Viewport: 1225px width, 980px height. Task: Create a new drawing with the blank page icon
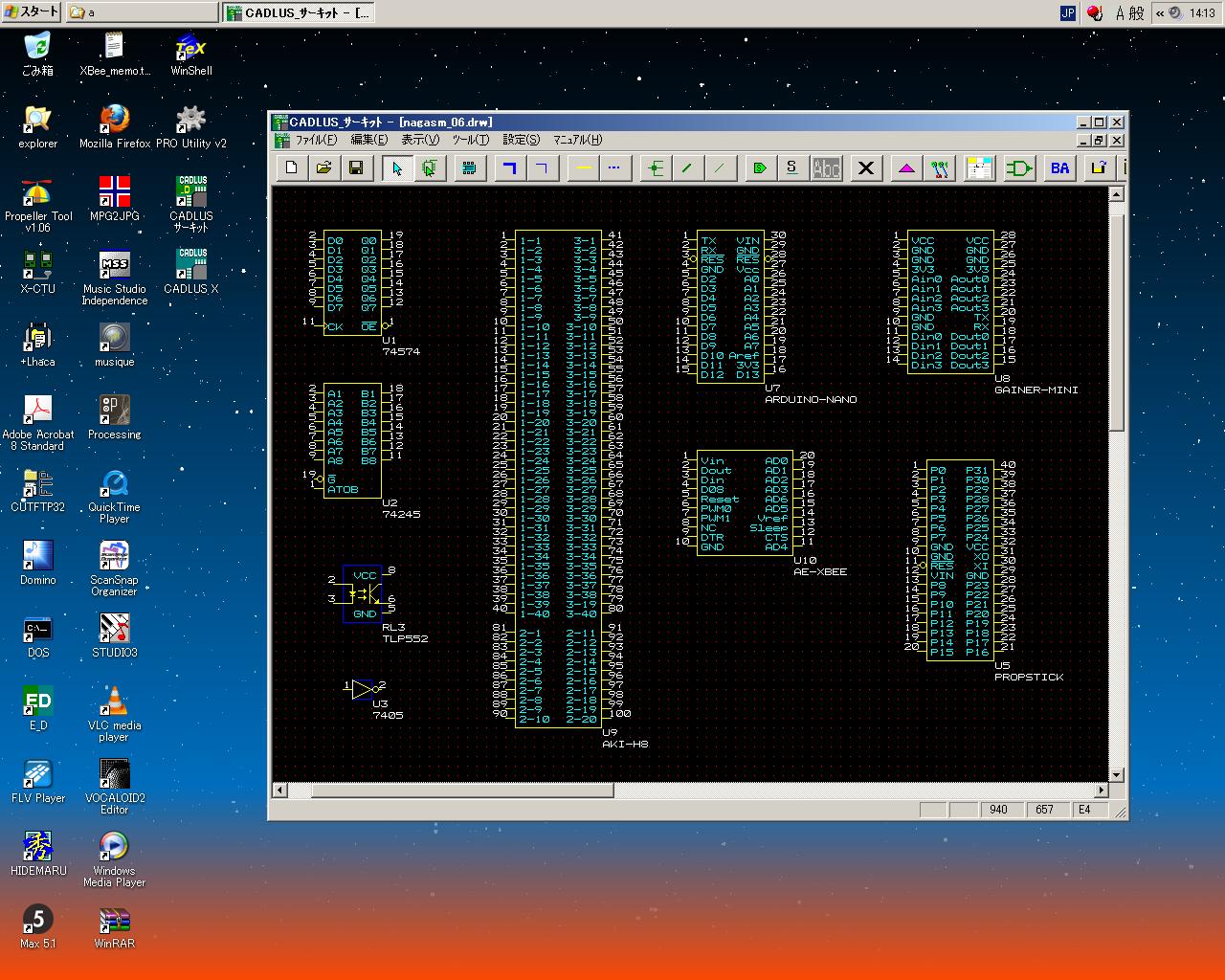tap(292, 168)
